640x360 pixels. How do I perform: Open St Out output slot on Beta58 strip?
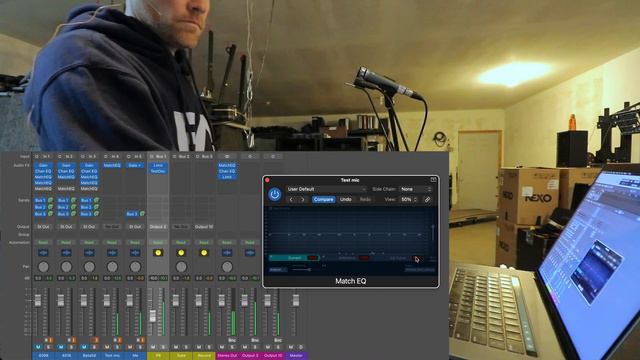pos(89,227)
